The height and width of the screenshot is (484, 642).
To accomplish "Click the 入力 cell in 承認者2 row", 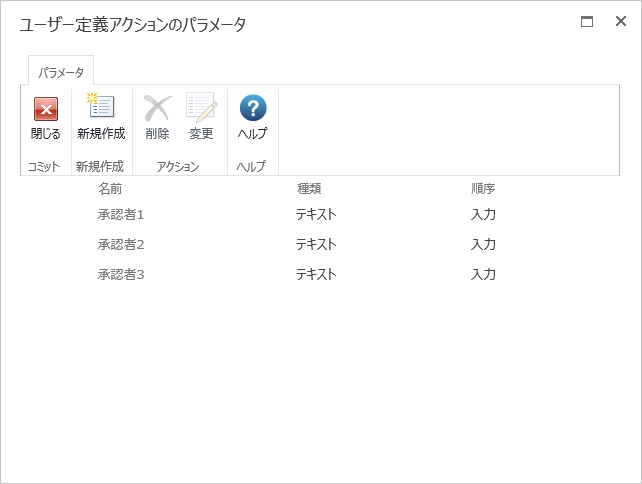I will click(483, 244).
